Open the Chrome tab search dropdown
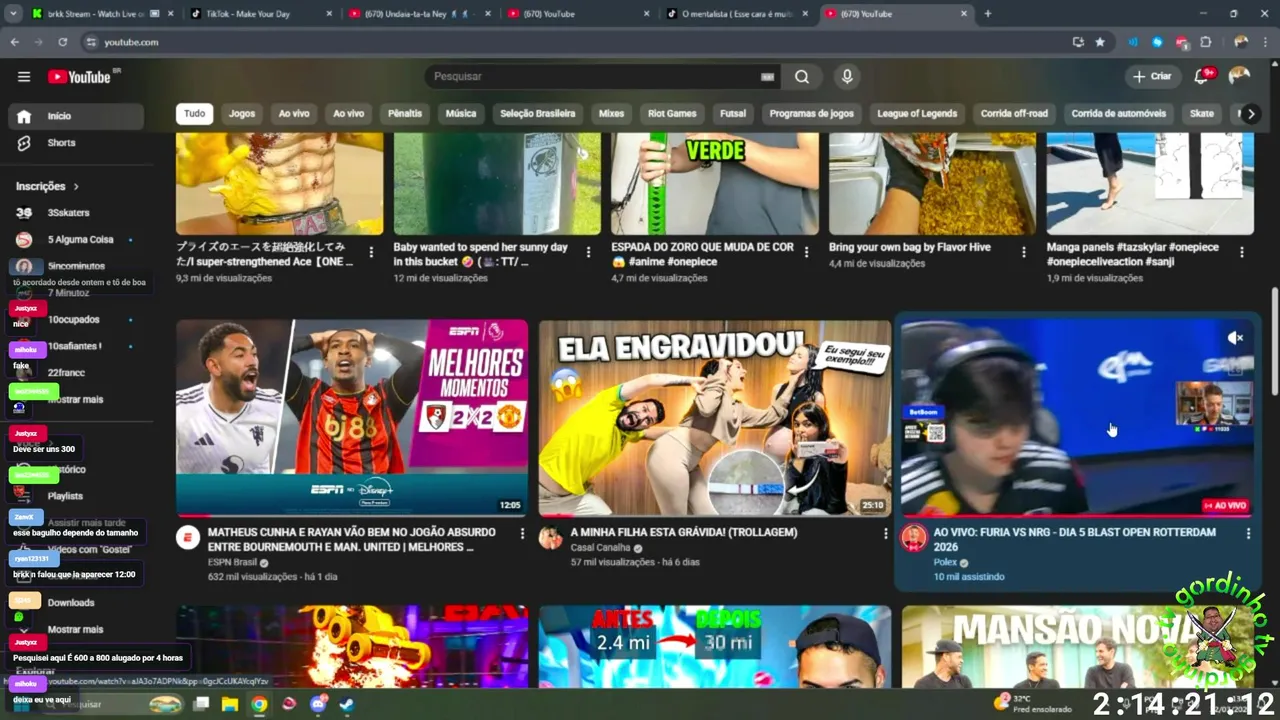 point(13,14)
